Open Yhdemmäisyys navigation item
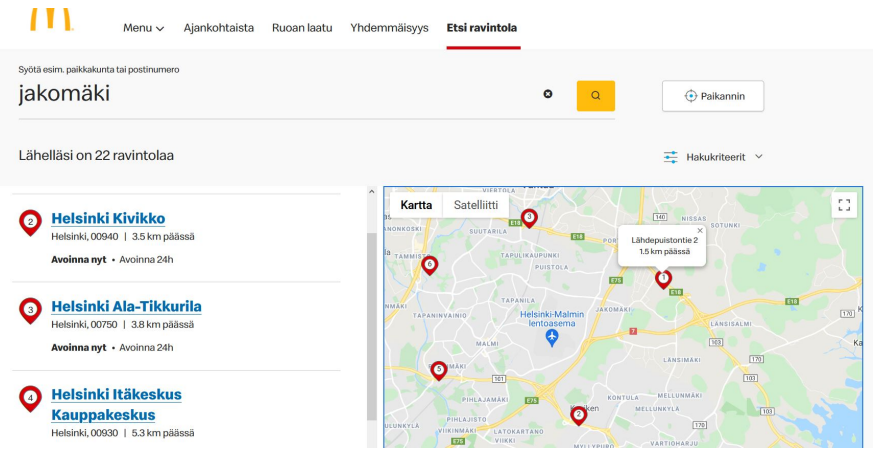Image resolution: width=873 pixels, height=472 pixels. (x=389, y=28)
